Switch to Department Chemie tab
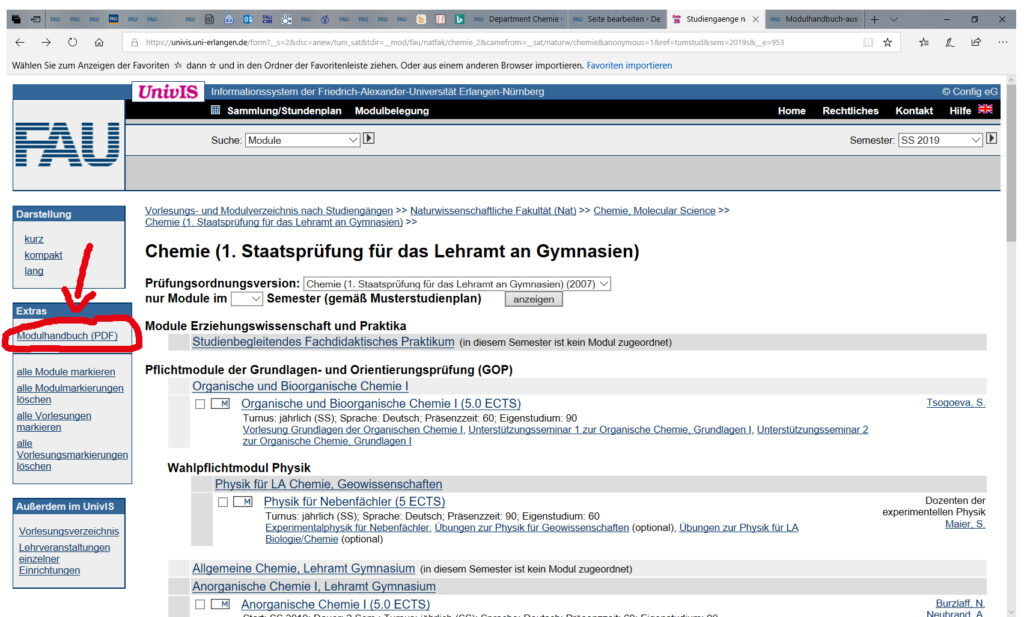1024x617 pixels. coord(520,19)
